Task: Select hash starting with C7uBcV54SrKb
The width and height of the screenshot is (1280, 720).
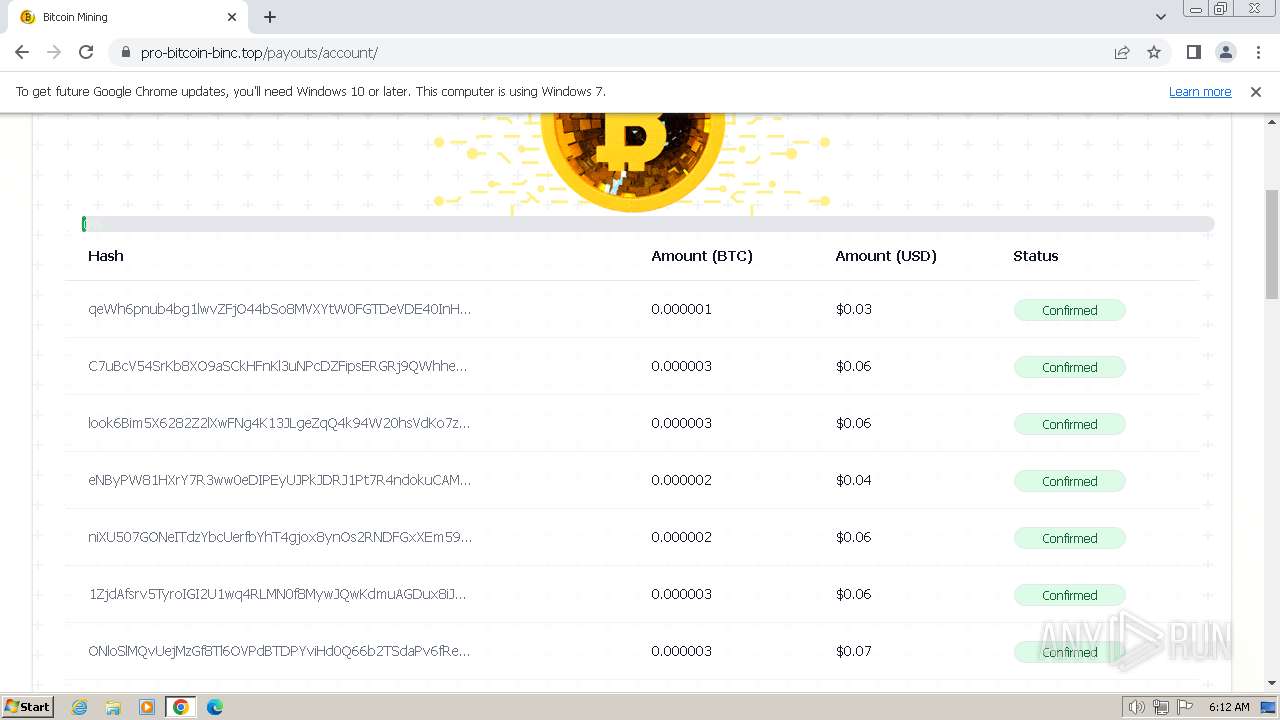Action: pos(277,366)
